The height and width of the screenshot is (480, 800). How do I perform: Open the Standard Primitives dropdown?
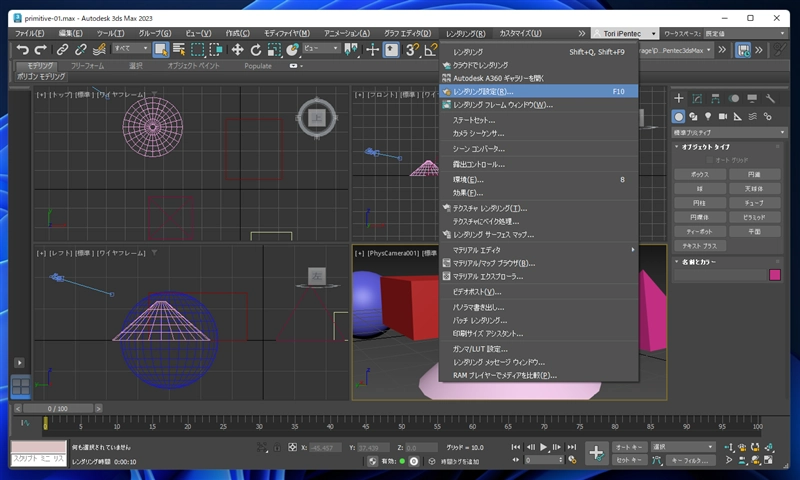(729, 133)
